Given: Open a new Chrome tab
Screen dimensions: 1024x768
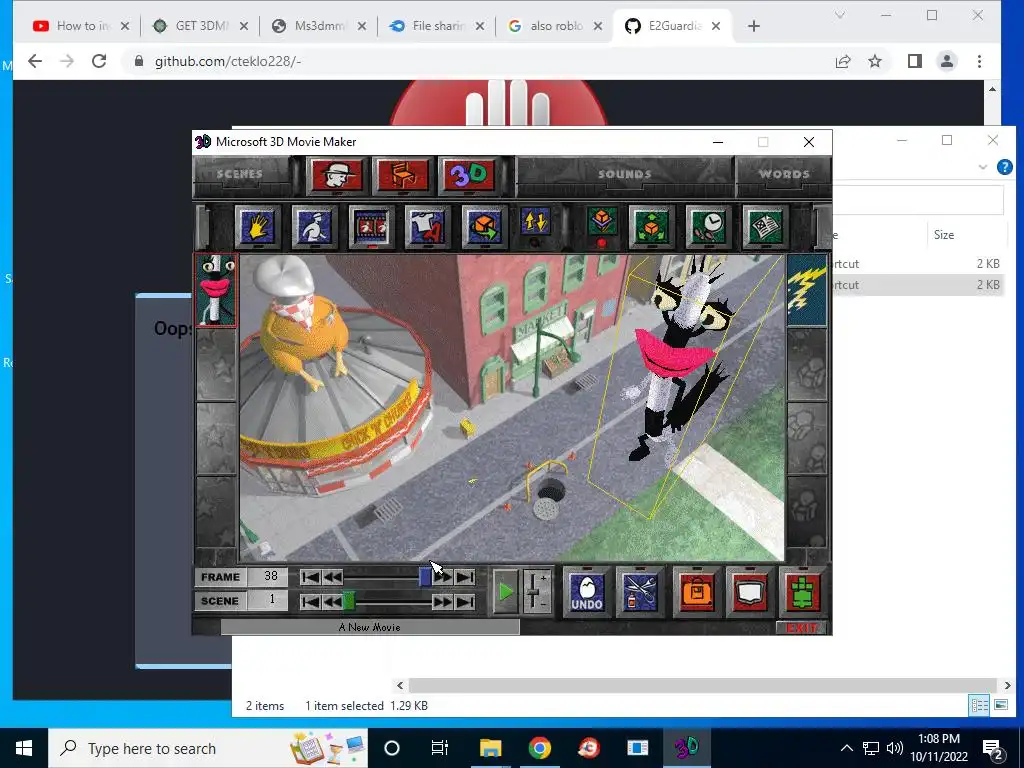Looking at the screenshot, I should [x=754, y=26].
